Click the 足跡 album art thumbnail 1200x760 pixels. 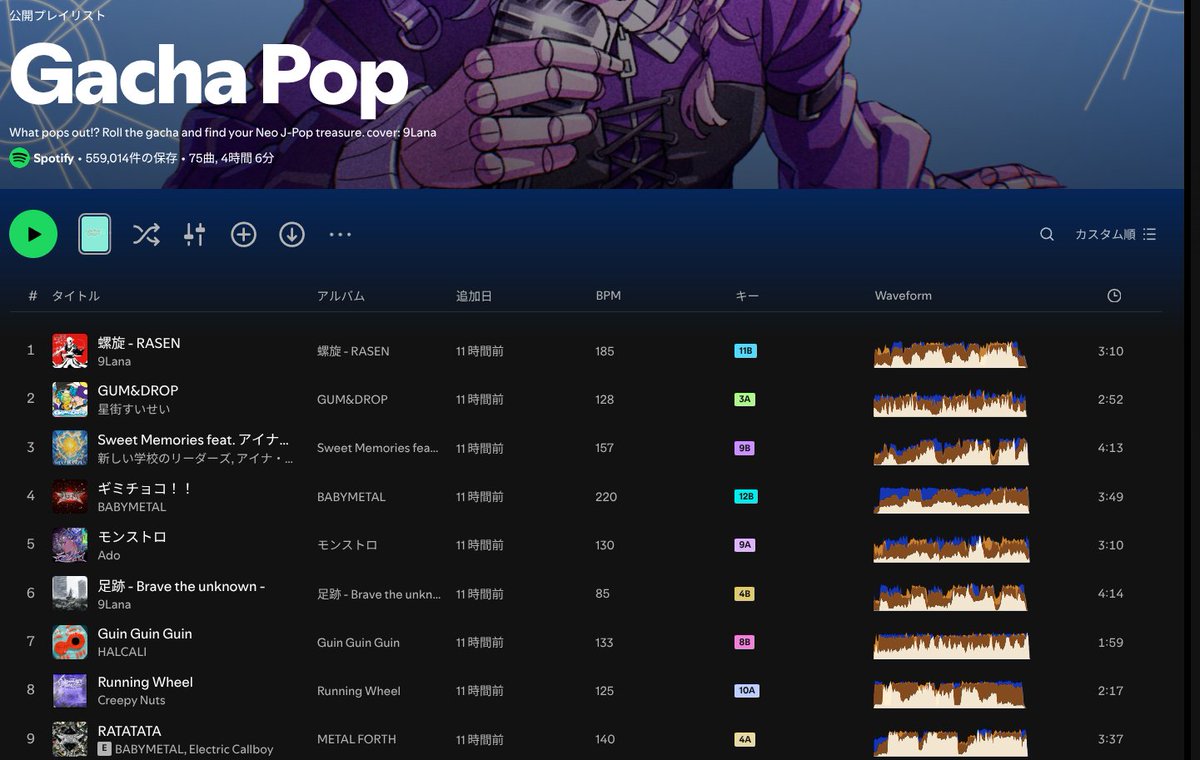click(70, 593)
